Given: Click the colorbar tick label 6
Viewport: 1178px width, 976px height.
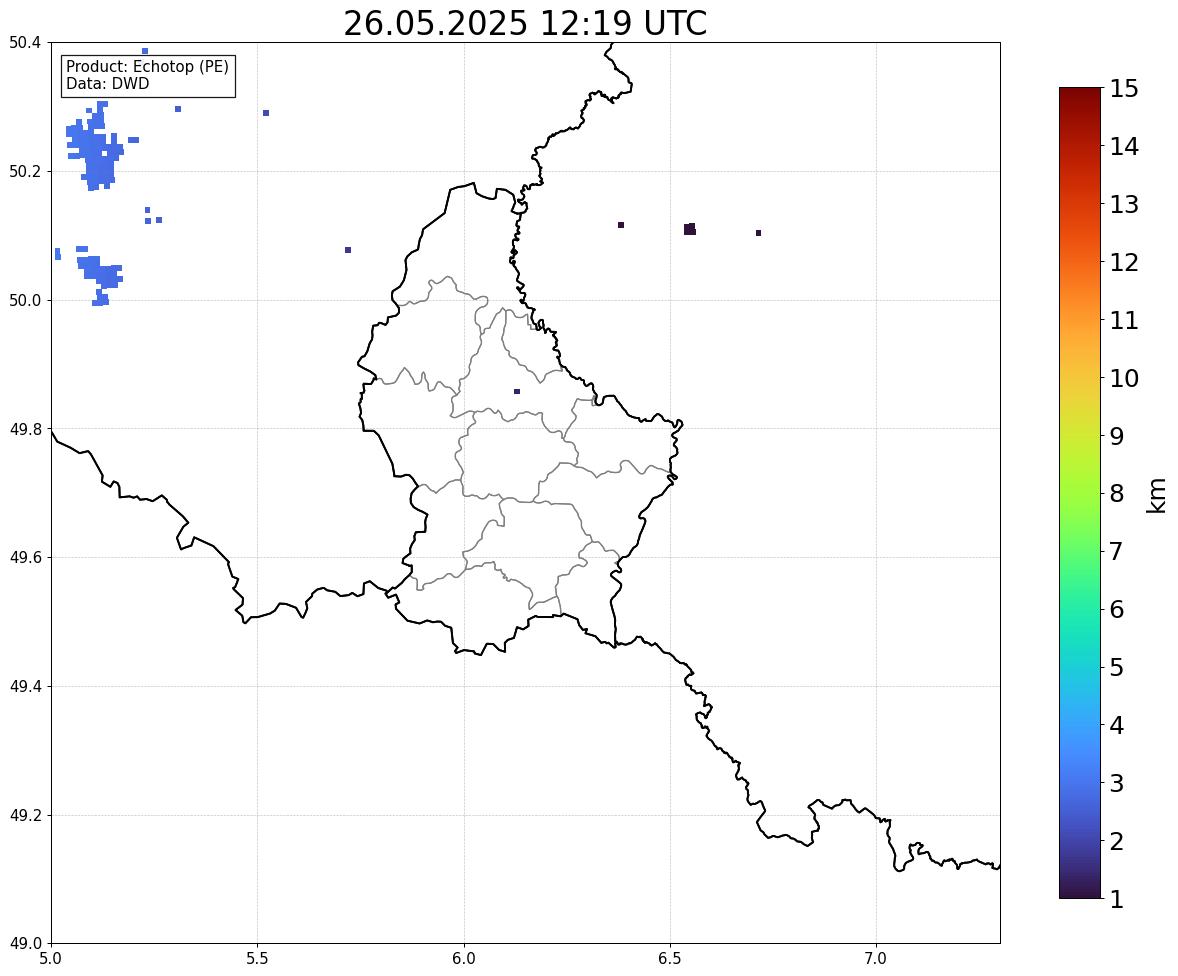Looking at the screenshot, I should click(x=1117, y=609).
